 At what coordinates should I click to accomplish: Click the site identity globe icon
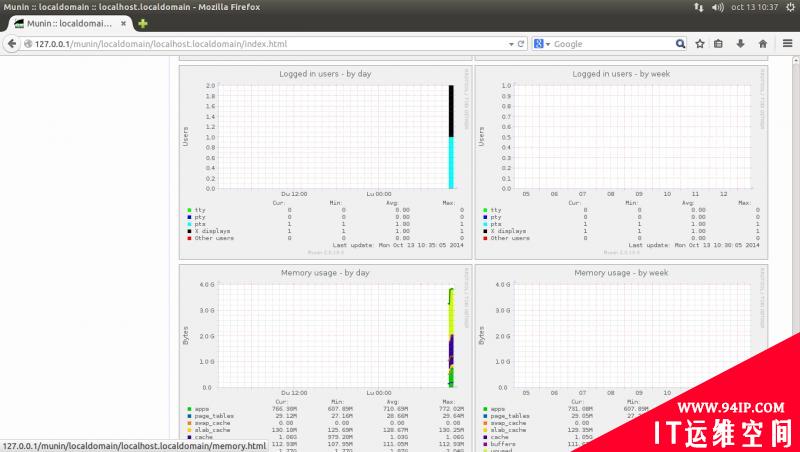pyautogui.click(x=28, y=44)
